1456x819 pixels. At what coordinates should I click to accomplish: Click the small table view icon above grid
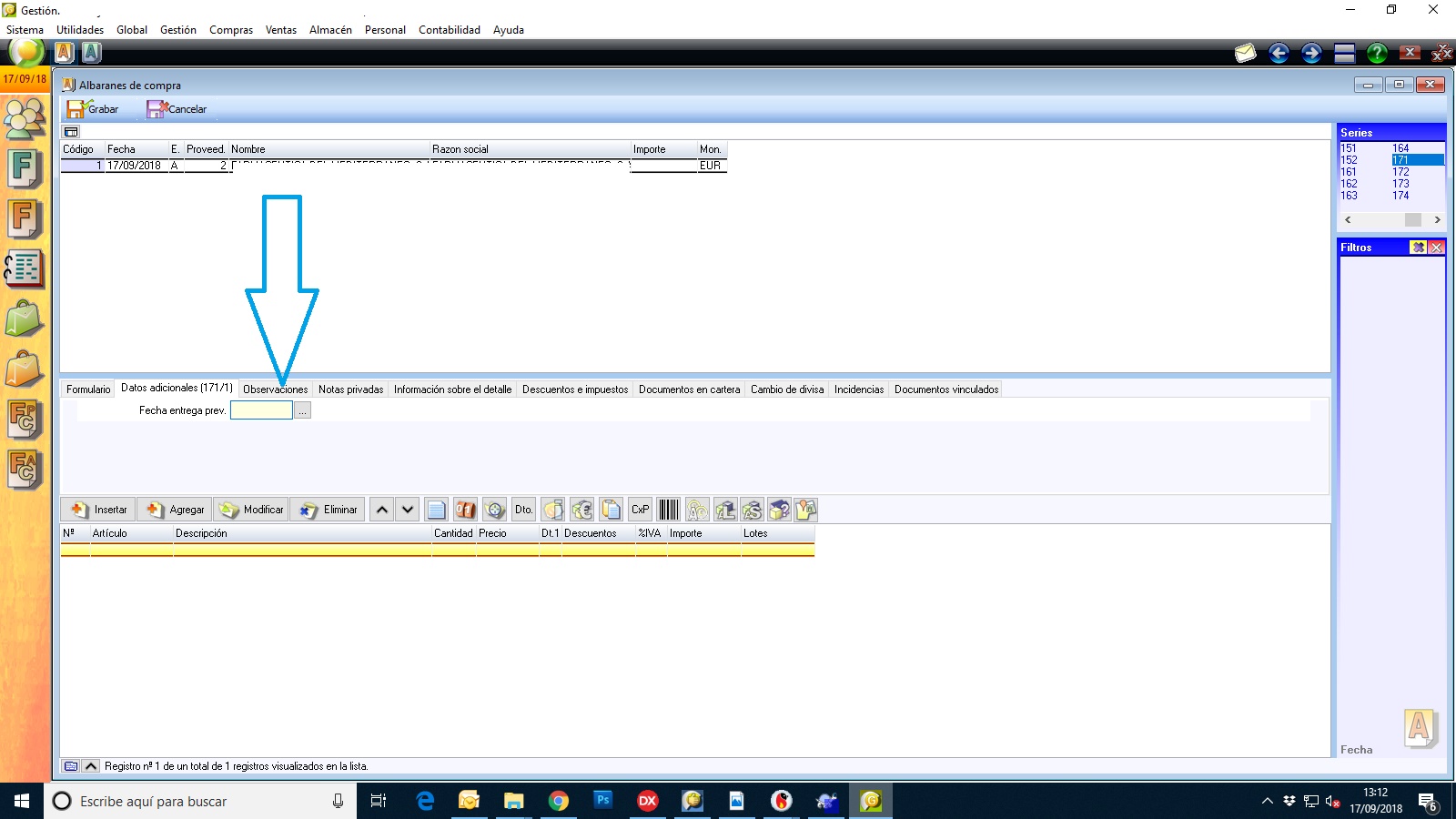pos(71,132)
